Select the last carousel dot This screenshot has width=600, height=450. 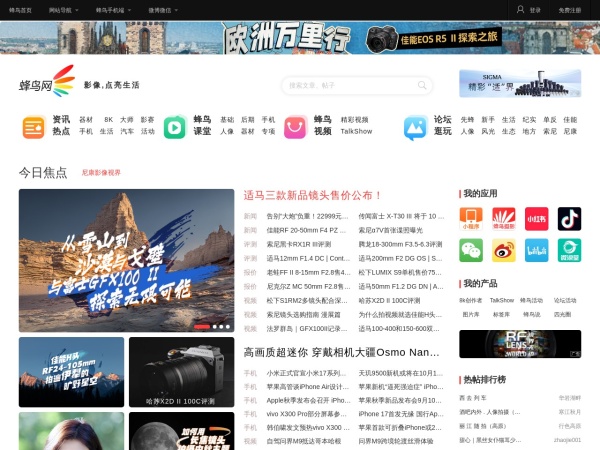coord(228,327)
